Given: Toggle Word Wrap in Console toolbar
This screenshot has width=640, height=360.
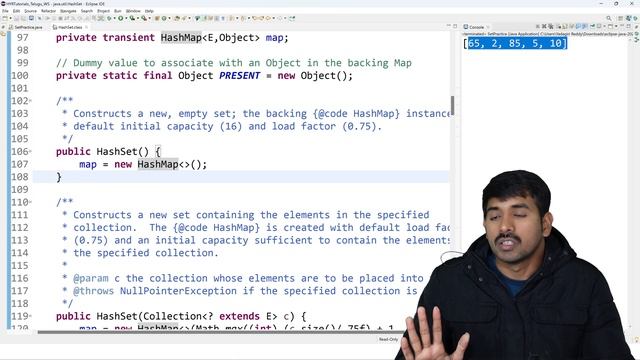Looking at the screenshot, I should [x=571, y=27].
